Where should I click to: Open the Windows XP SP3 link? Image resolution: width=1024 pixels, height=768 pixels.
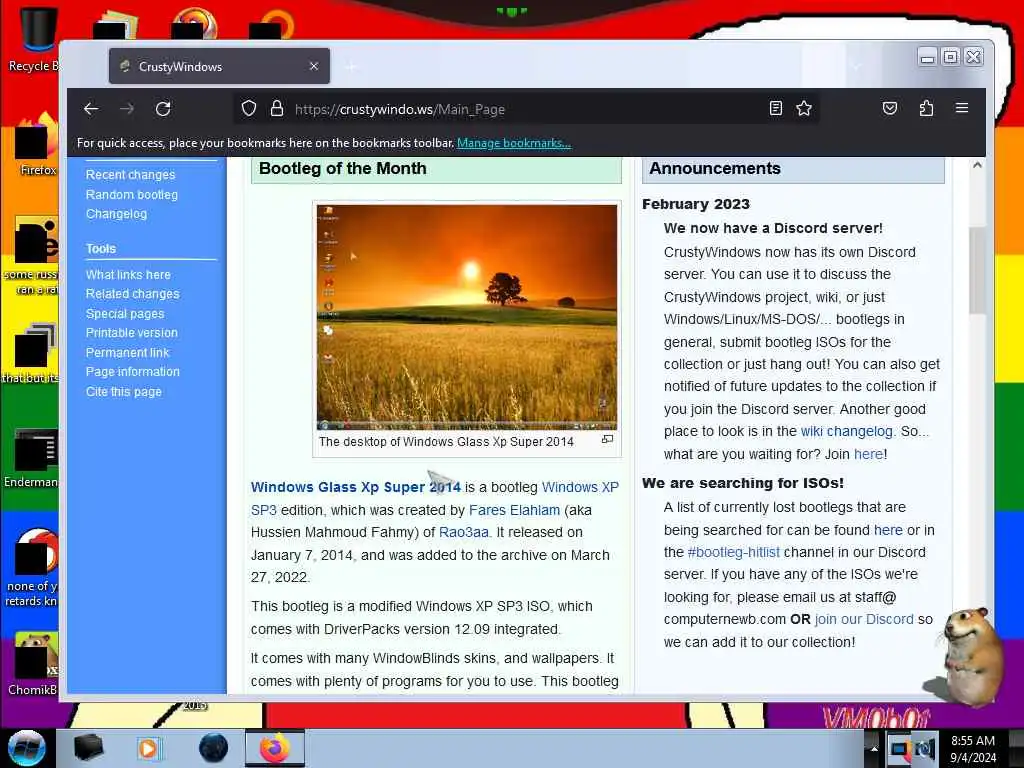(581, 487)
